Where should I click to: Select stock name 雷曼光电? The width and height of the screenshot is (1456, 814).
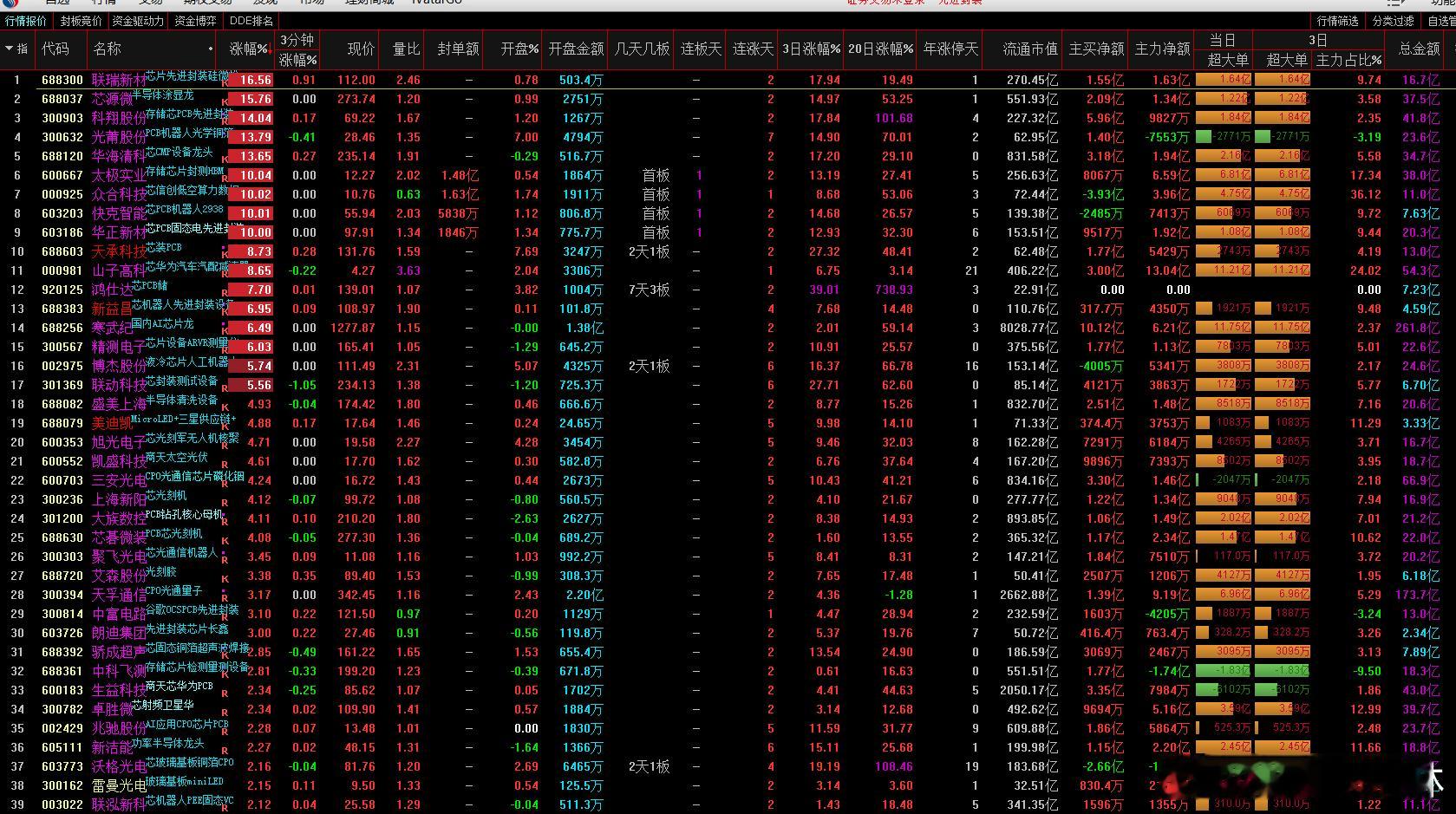(x=118, y=785)
